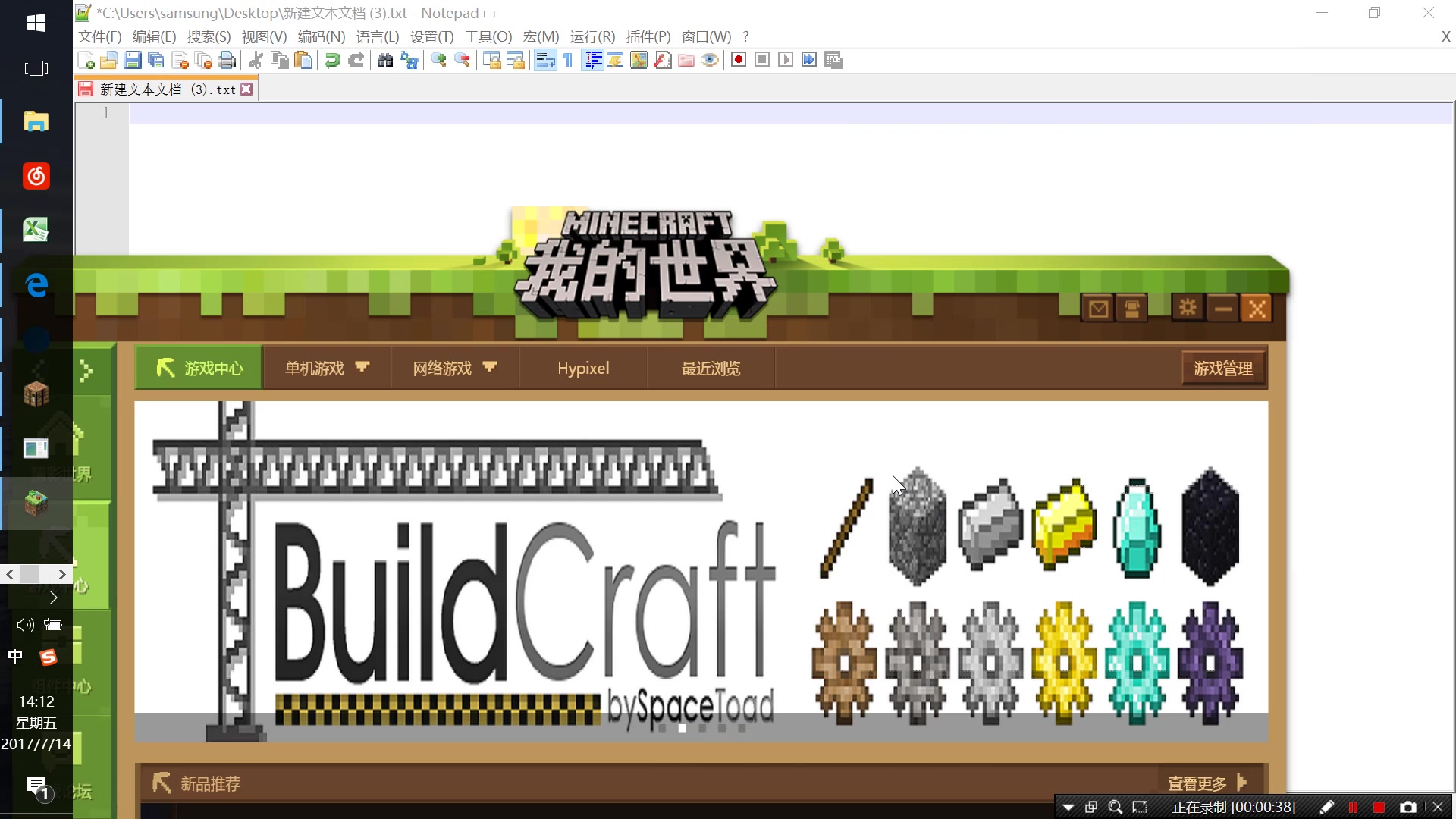Open a file with the toolbar folder icon
The height and width of the screenshot is (819, 1456).
109,60
